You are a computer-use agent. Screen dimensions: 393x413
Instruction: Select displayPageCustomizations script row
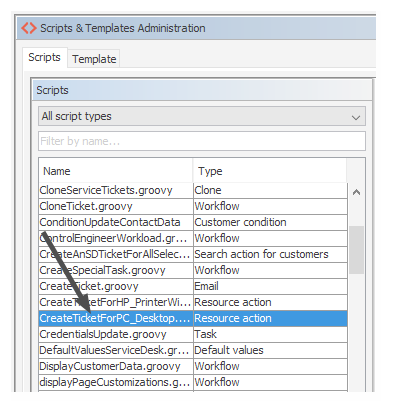pyautogui.click(x=193, y=382)
